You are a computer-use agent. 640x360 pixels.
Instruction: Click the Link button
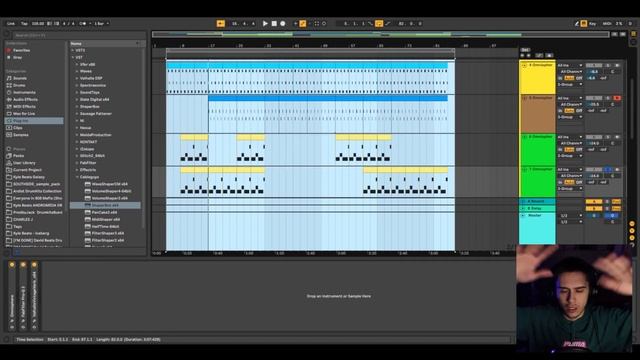pos(11,24)
